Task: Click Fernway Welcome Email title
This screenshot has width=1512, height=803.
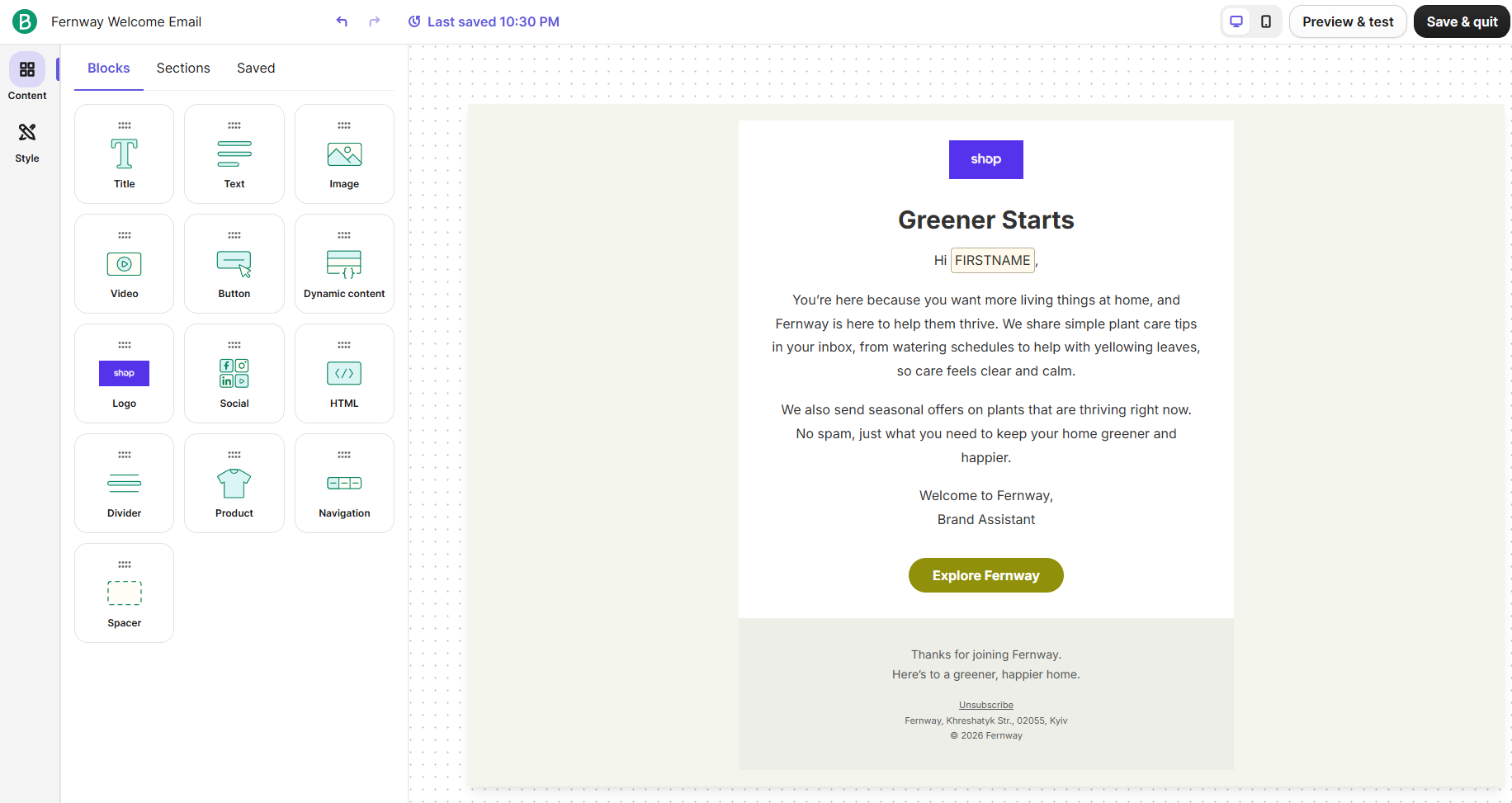Action: tap(126, 21)
